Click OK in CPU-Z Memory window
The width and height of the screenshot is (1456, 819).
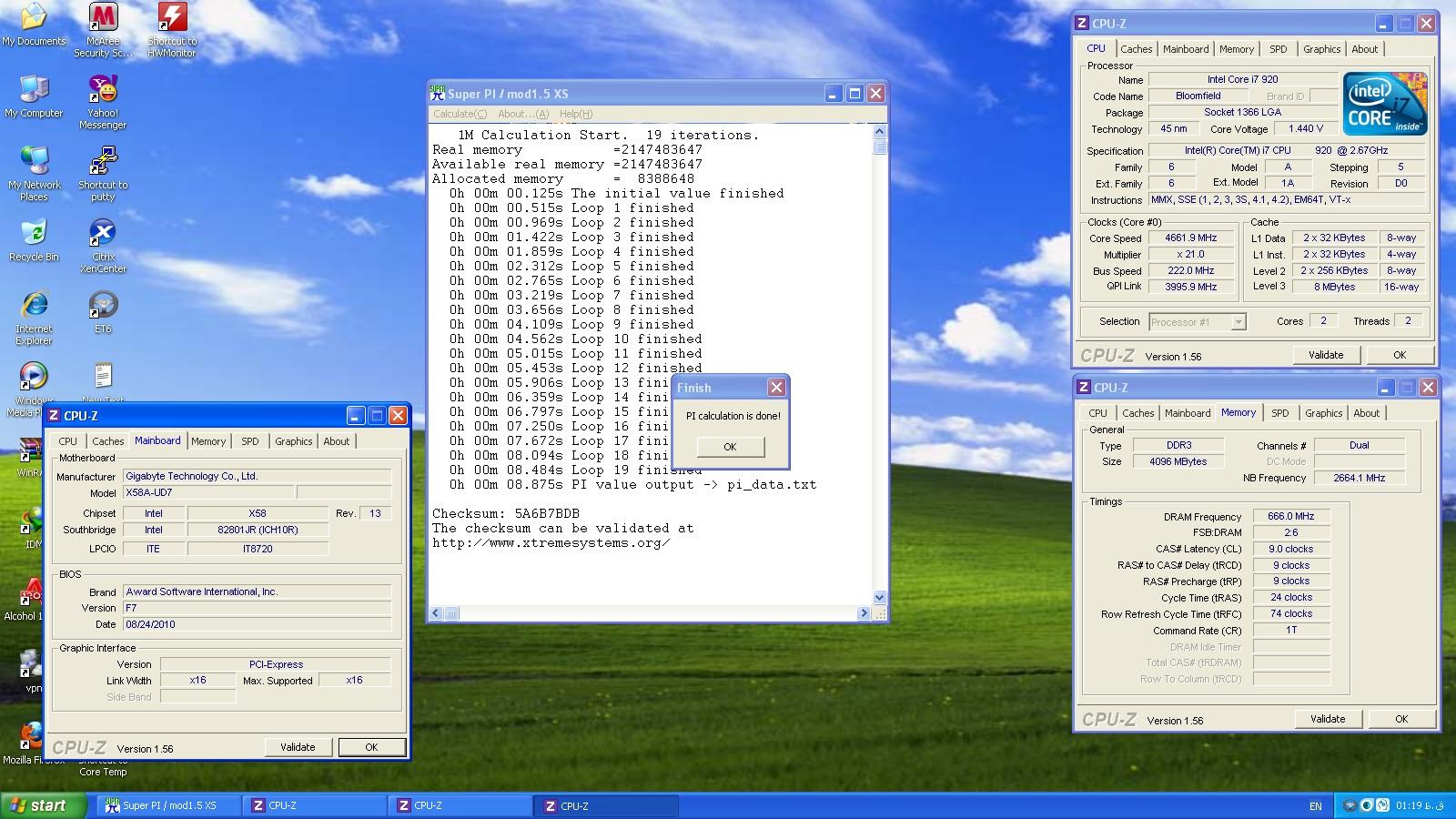pyautogui.click(x=1401, y=719)
